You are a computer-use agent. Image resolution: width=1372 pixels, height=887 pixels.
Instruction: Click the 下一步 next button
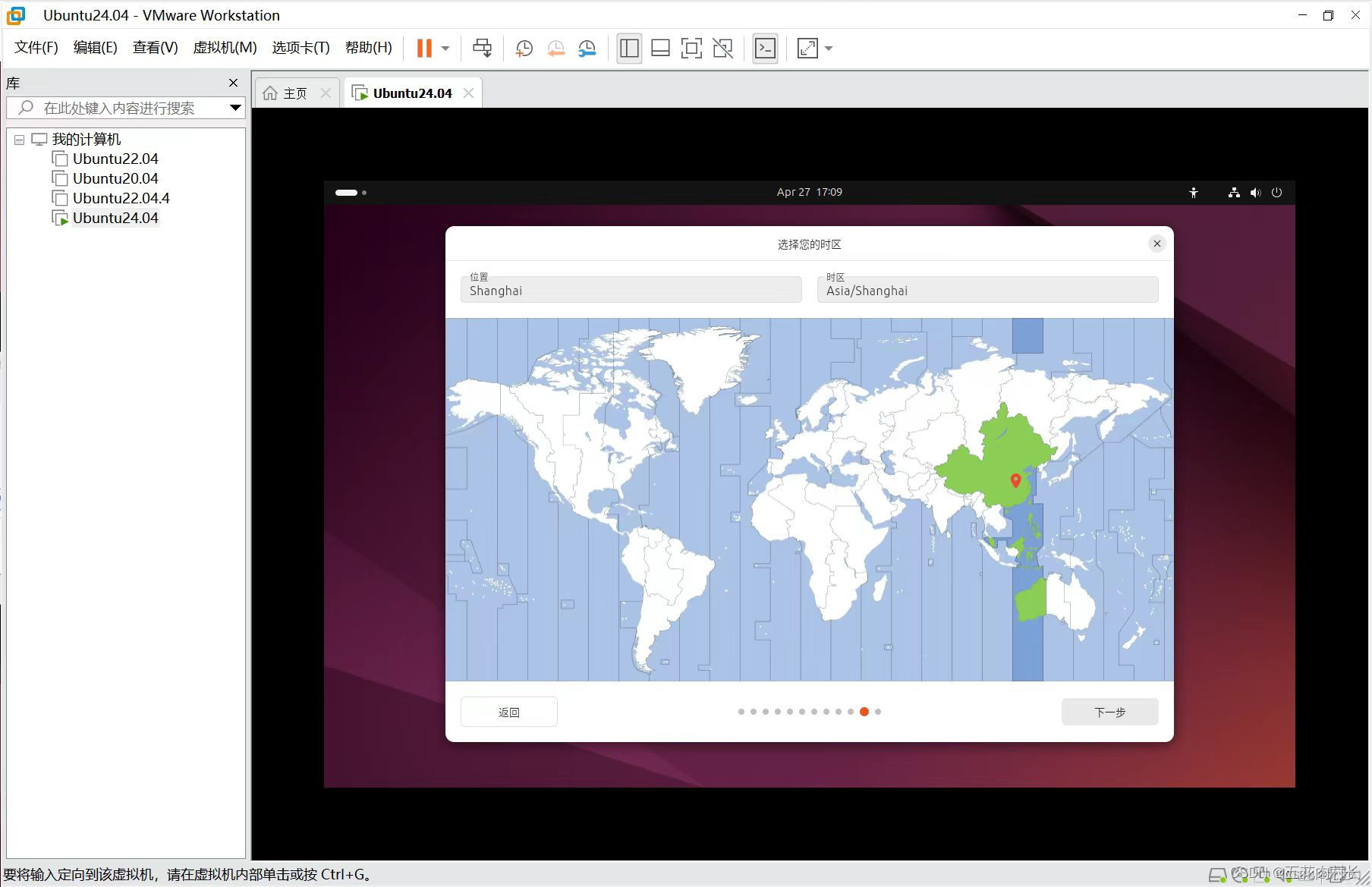tap(1109, 712)
